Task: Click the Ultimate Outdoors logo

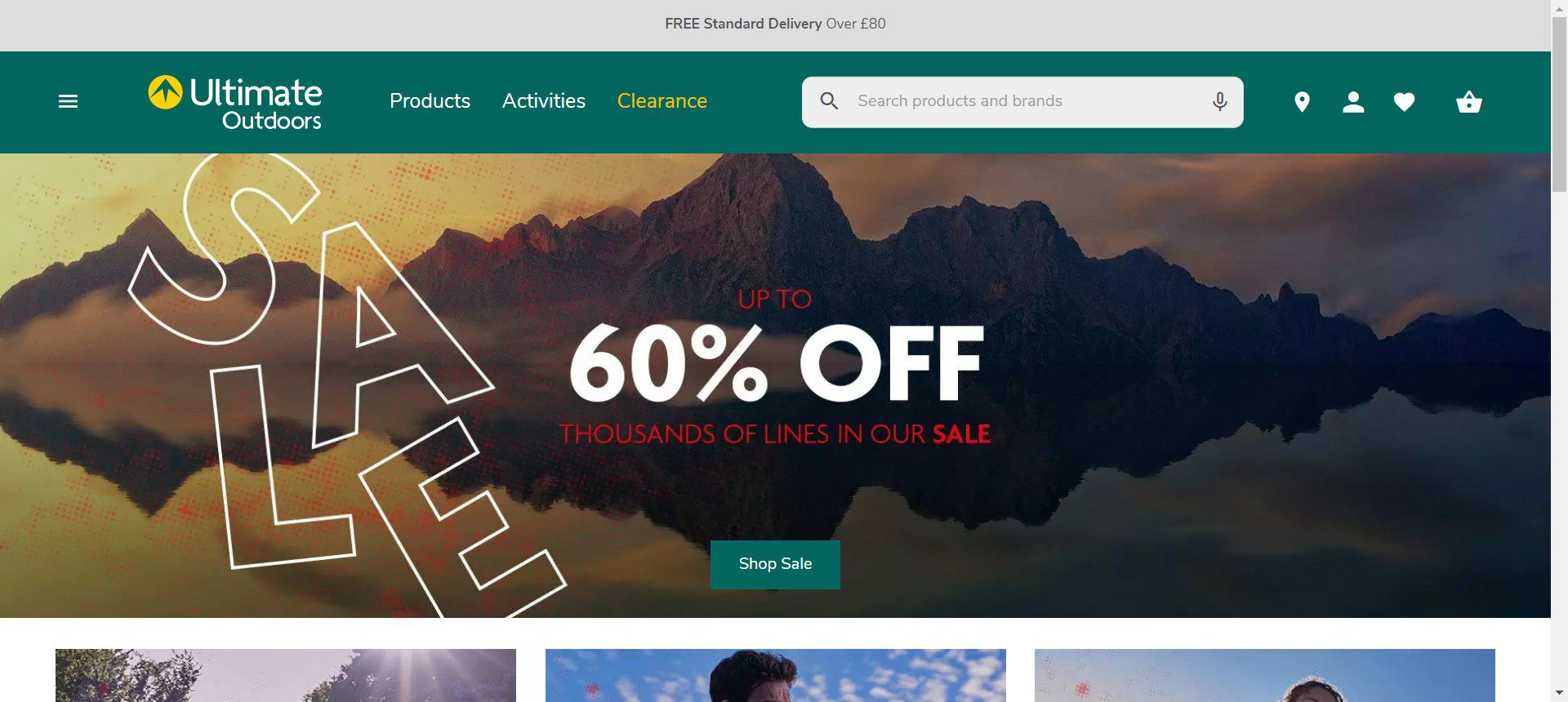Action: click(x=235, y=103)
